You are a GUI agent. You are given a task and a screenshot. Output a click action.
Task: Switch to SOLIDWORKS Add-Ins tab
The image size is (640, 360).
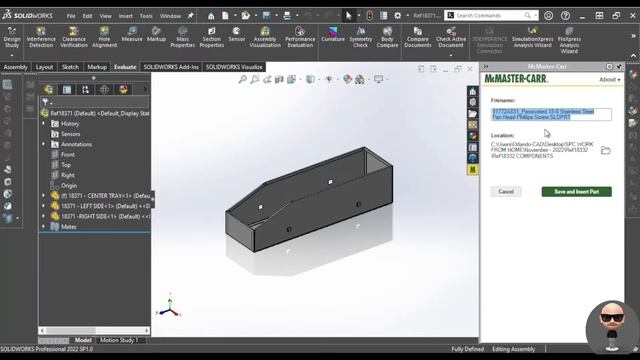point(171,67)
